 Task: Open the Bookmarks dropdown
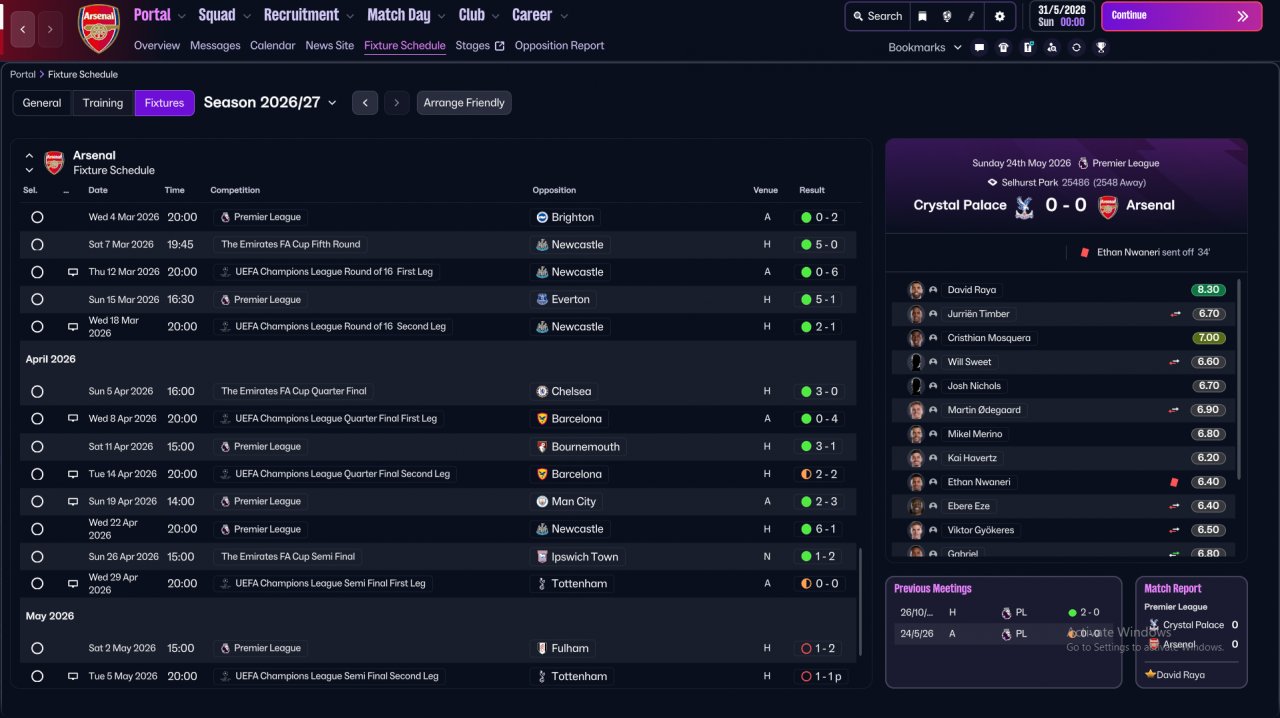925,47
